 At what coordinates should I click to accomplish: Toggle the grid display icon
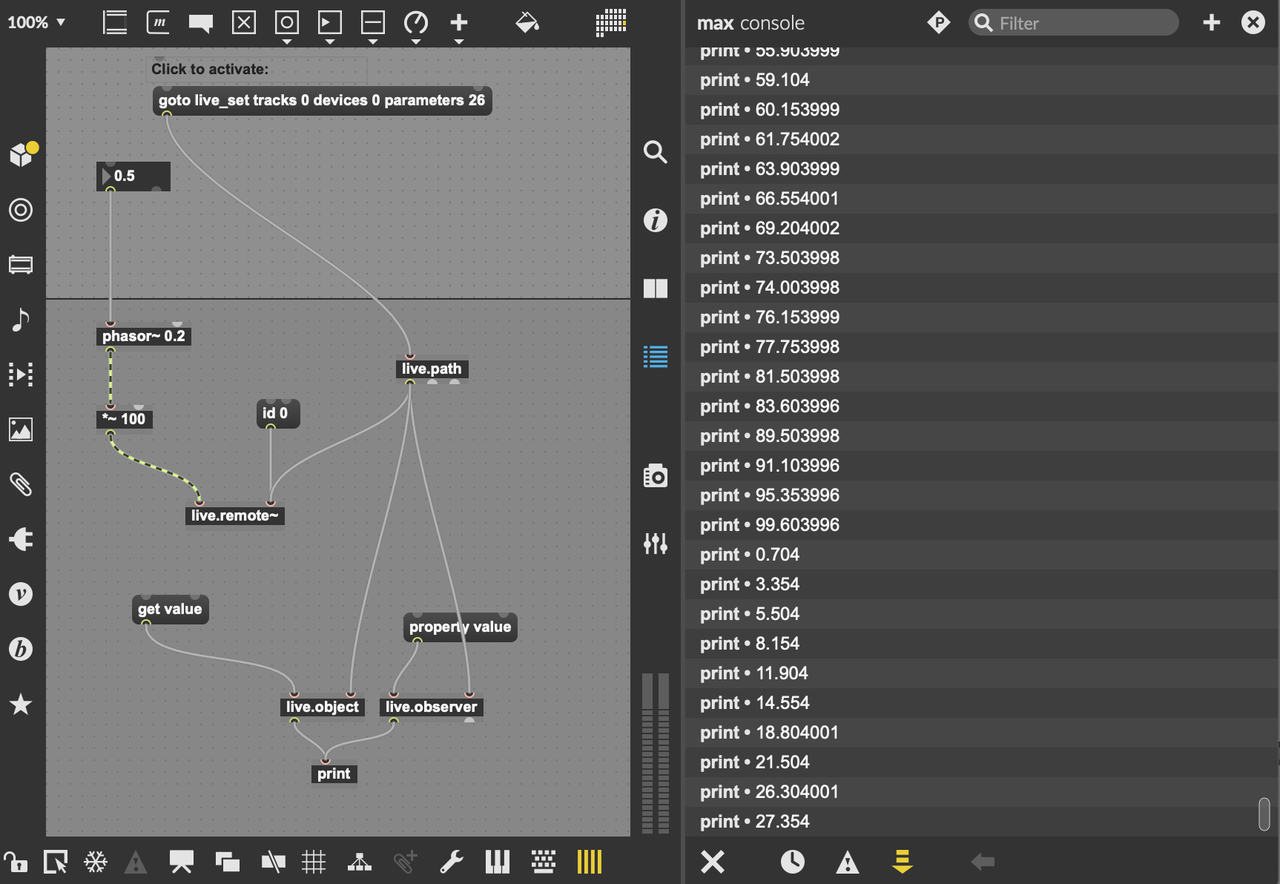coord(314,861)
